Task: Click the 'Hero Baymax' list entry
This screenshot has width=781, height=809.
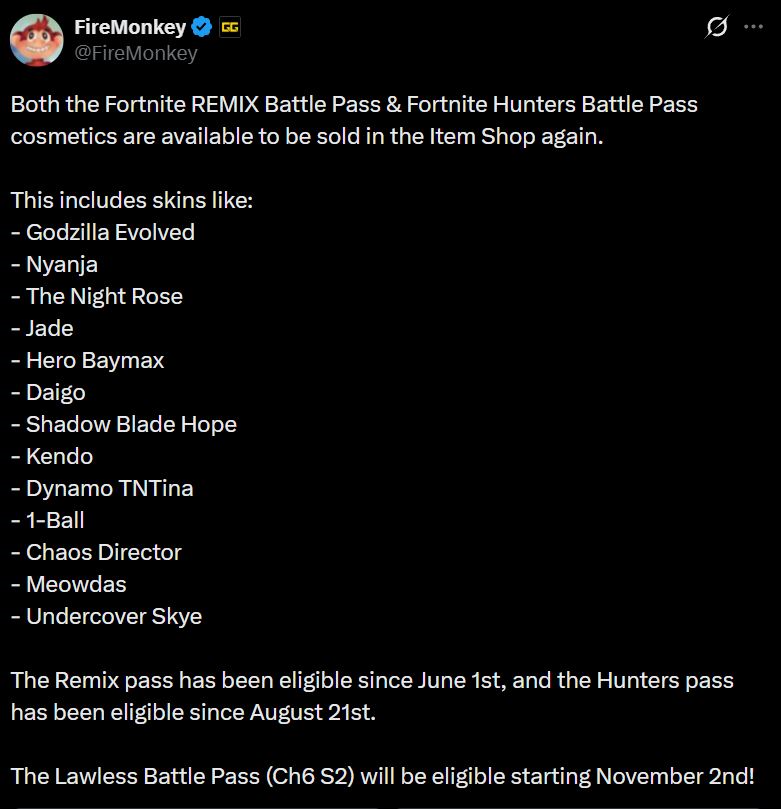Action: point(87,361)
